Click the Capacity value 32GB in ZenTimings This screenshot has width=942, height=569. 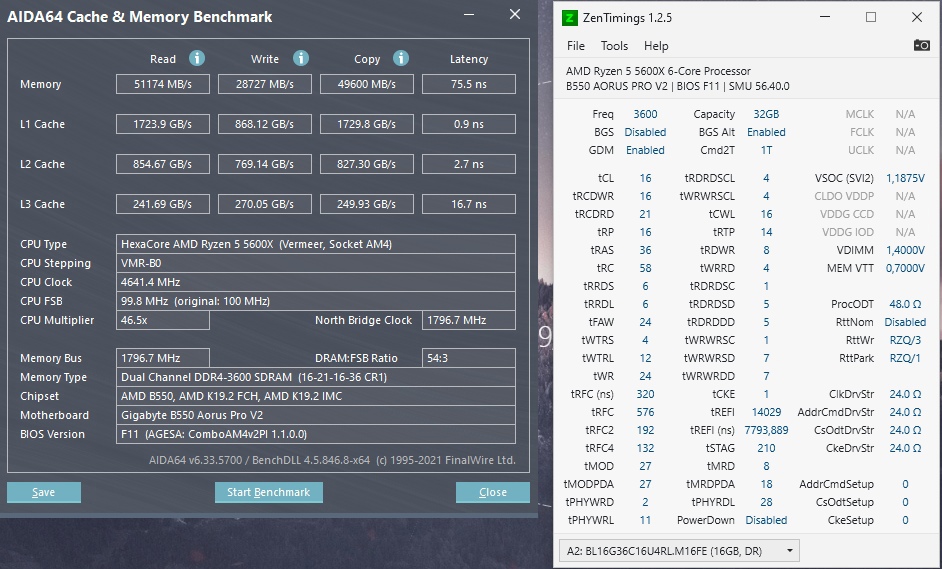[x=766, y=114]
